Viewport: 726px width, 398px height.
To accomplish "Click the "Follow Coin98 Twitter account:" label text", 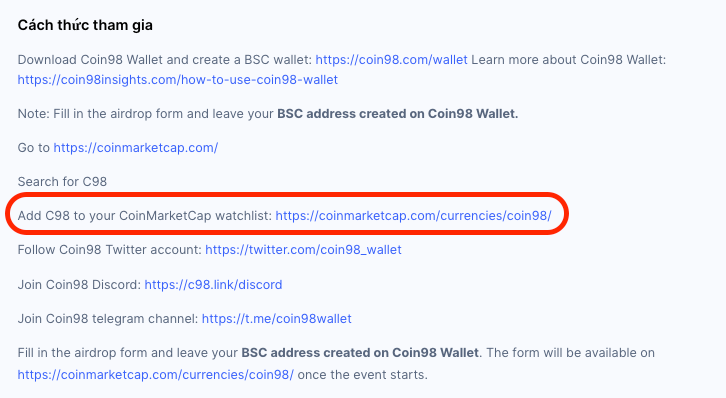I will (109, 250).
